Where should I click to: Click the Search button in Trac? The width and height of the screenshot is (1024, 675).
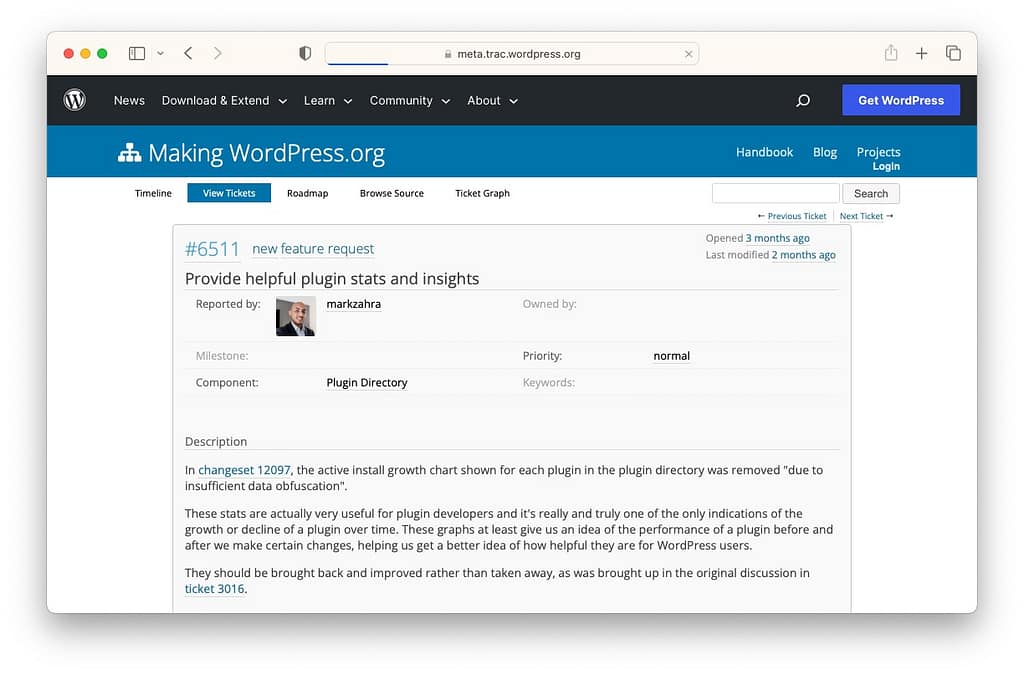(x=870, y=193)
